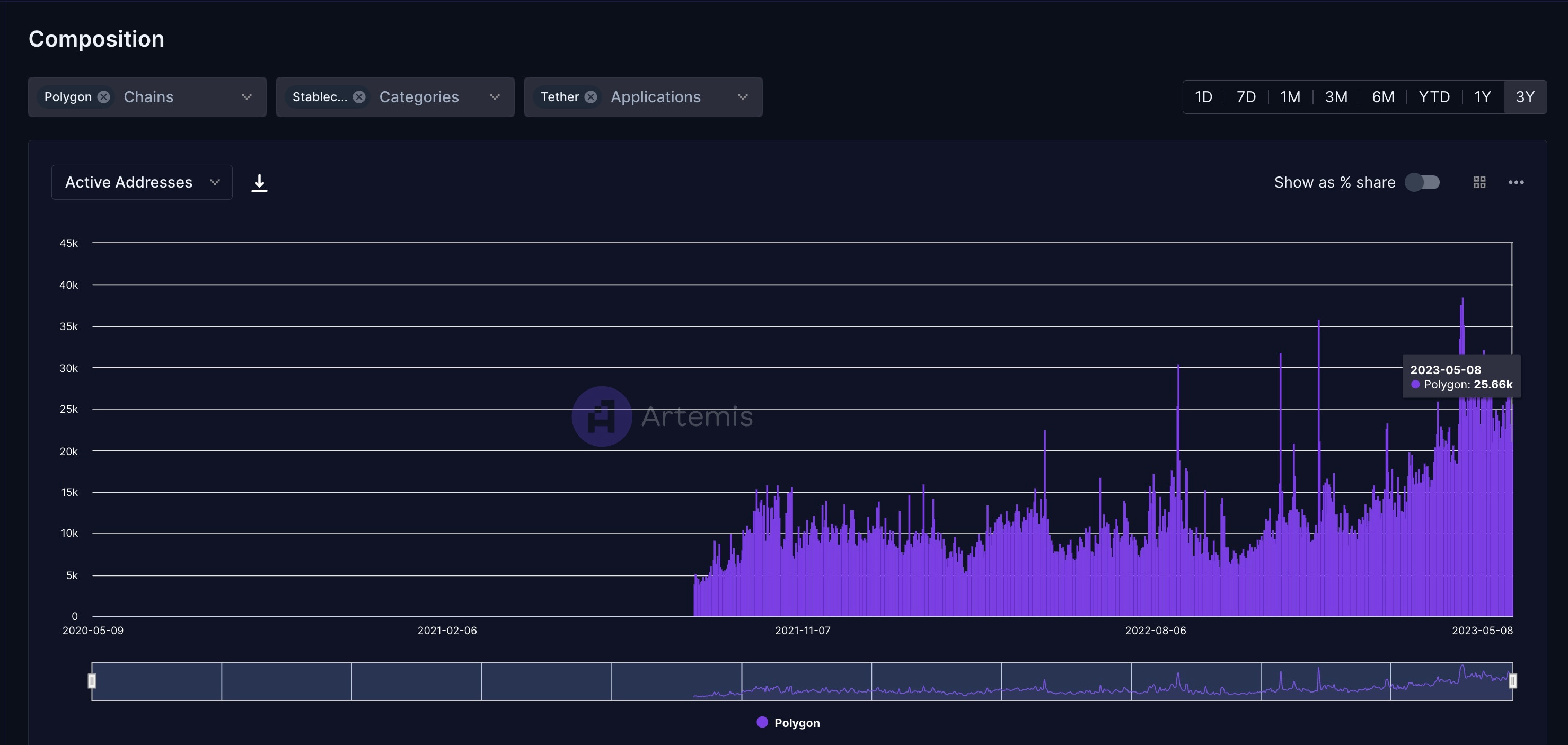Screen dimensions: 1568x745
Task: Remove the Polygon chain filter chip
Action: [104, 97]
